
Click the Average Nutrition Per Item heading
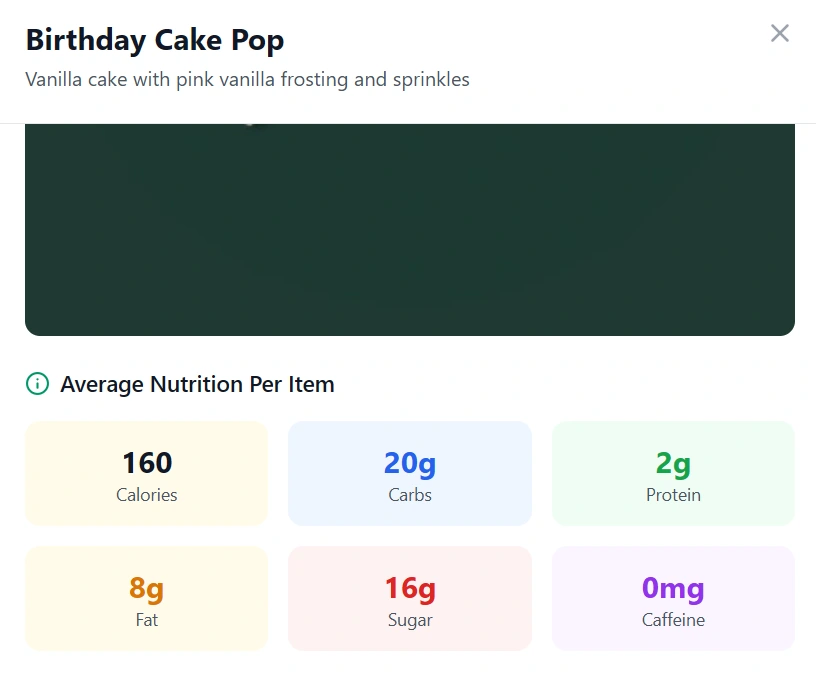197,384
